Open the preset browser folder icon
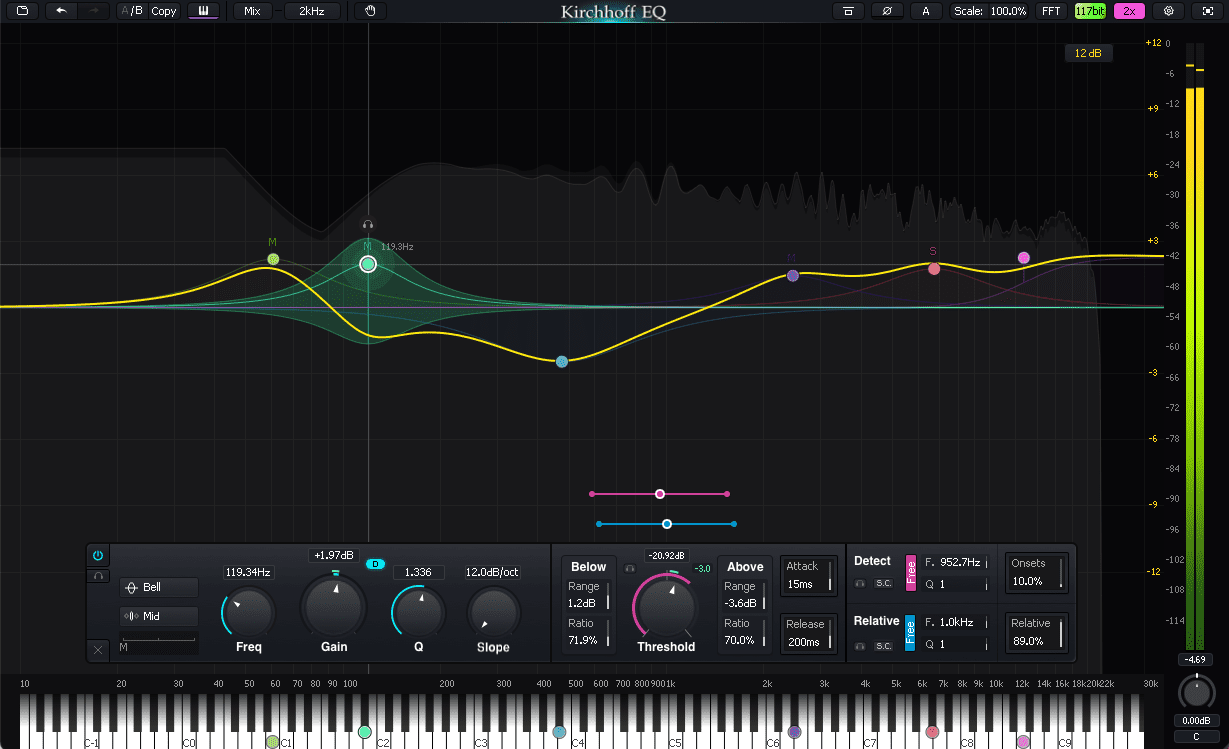The height and width of the screenshot is (749, 1229). [x=23, y=11]
